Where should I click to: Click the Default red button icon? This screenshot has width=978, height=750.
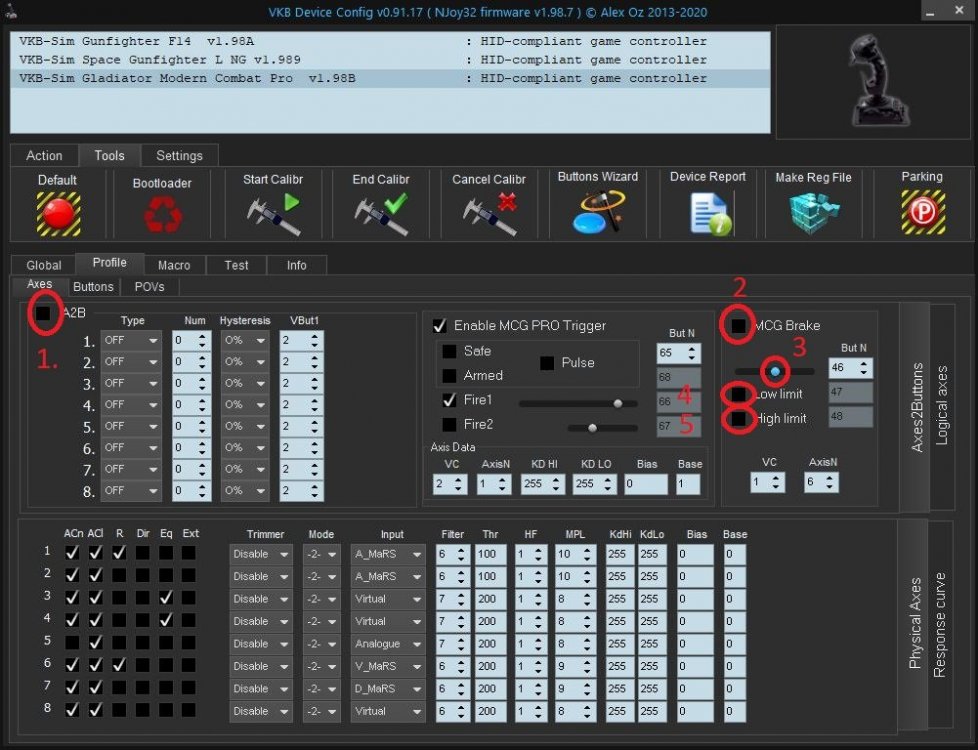(x=58, y=212)
